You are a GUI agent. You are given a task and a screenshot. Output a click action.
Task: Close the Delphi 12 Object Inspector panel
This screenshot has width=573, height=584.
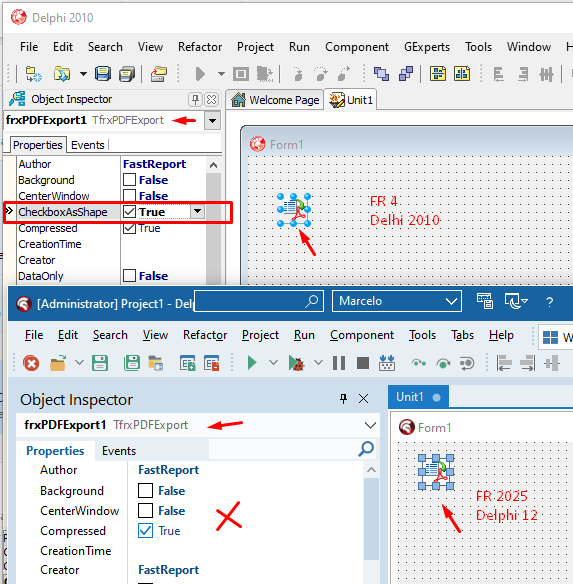click(363, 399)
